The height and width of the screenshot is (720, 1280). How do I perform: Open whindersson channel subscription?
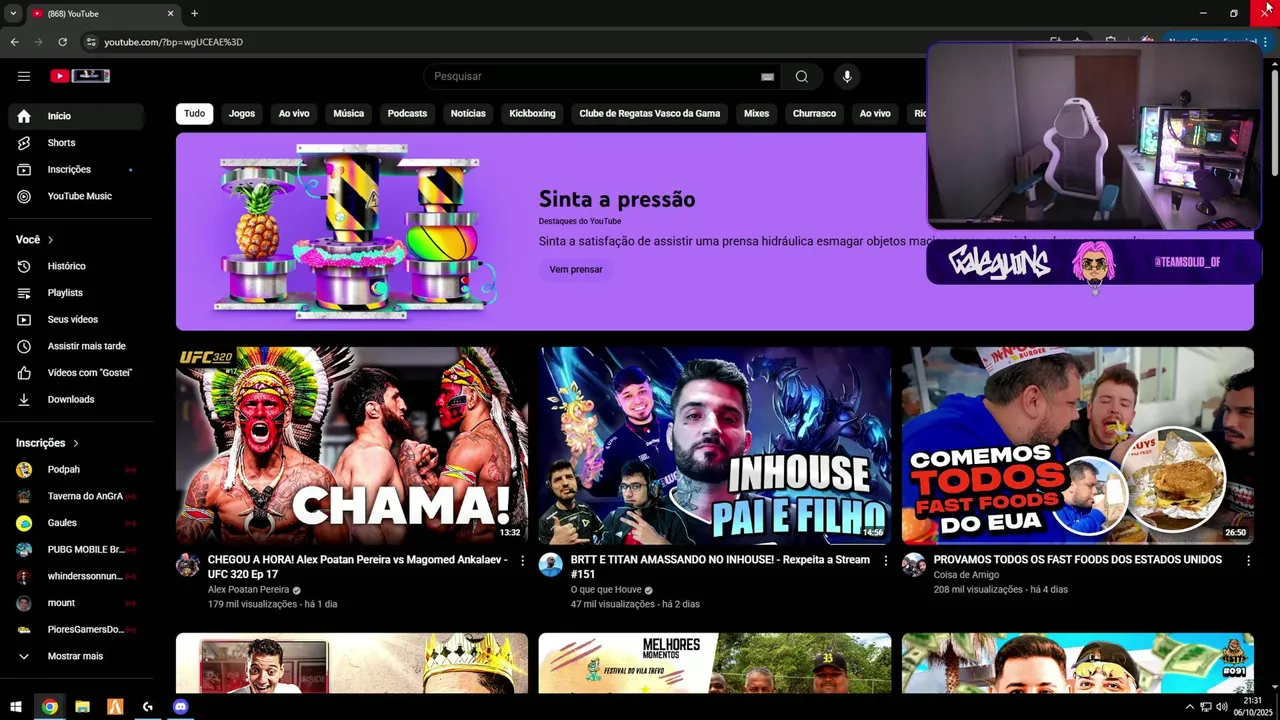pyautogui.click(x=76, y=576)
